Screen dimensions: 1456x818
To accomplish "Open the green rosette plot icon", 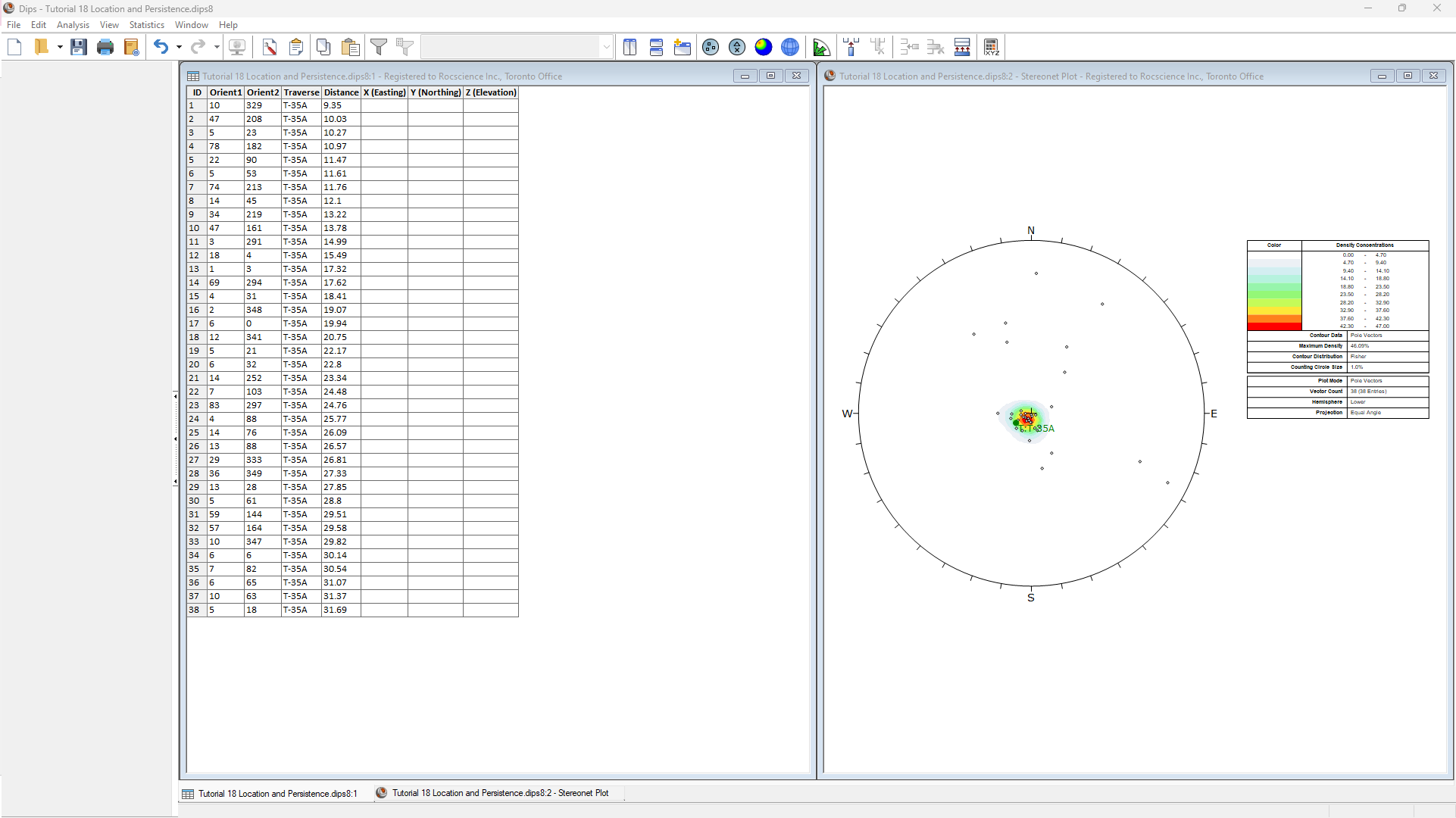I will (x=821, y=47).
